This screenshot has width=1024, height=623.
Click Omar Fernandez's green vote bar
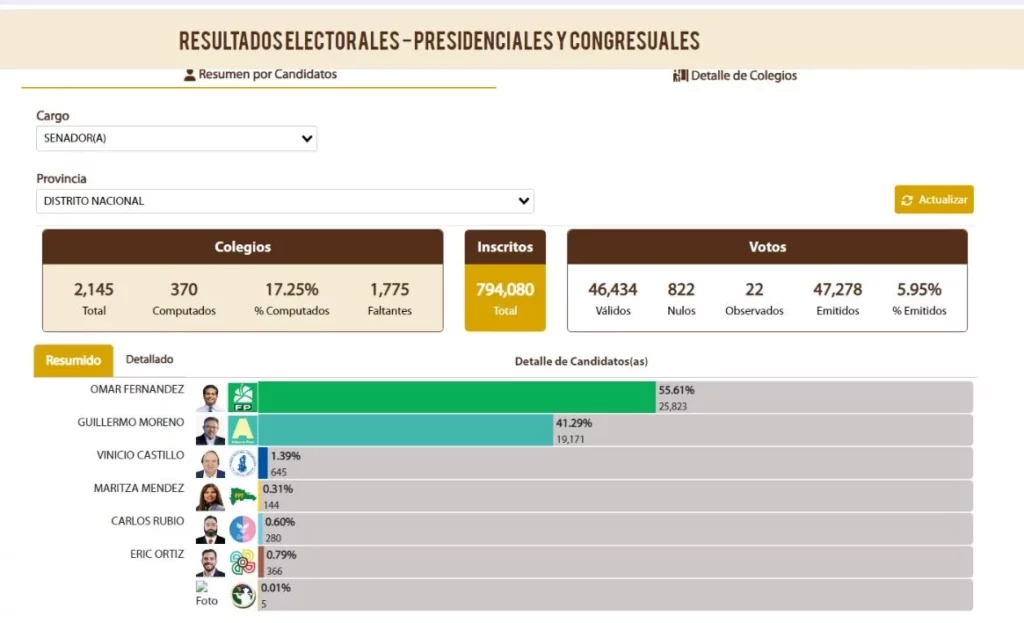tap(456, 397)
